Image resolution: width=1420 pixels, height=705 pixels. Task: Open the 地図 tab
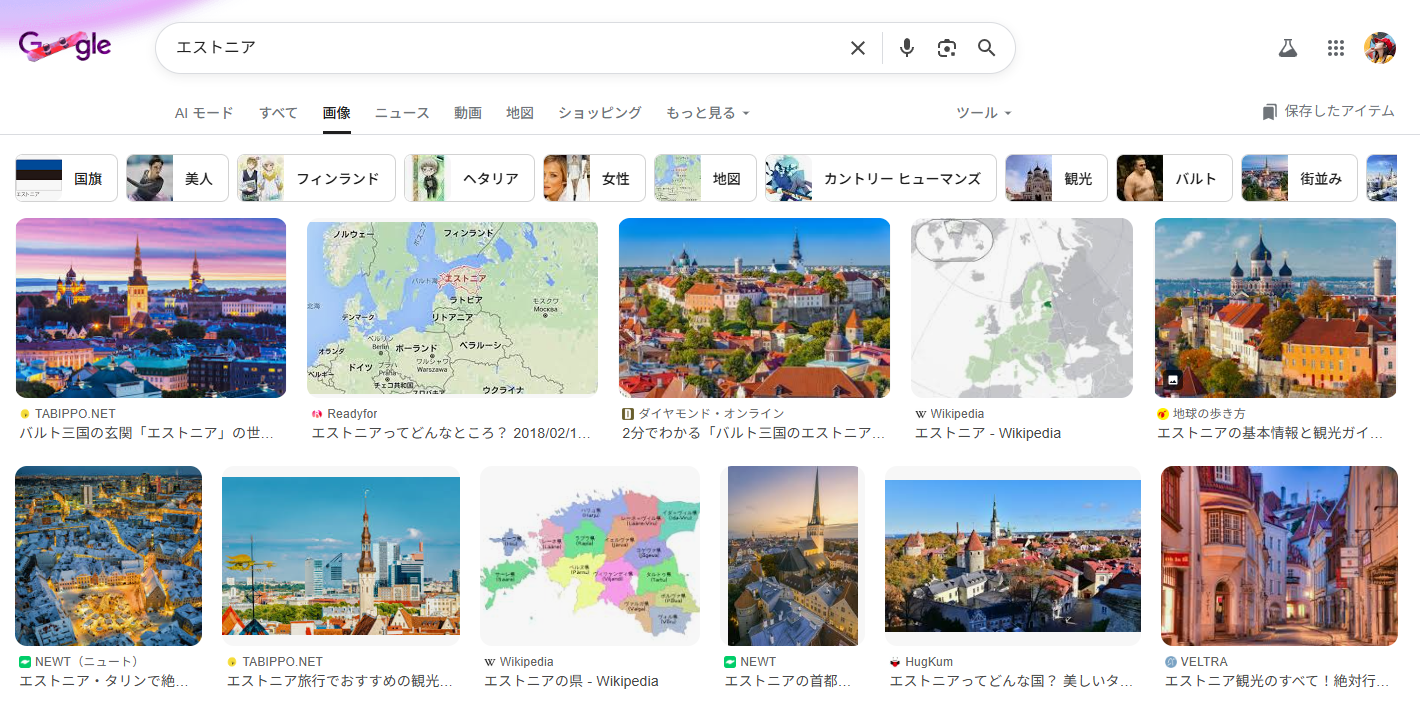pyautogui.click(x=520, y=113)
